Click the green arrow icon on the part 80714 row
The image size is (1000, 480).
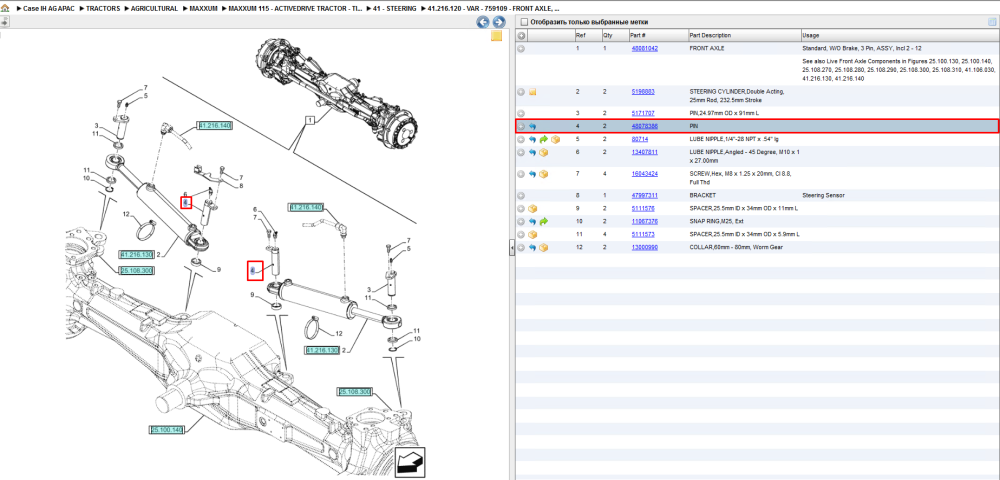(x=544, y=139)
